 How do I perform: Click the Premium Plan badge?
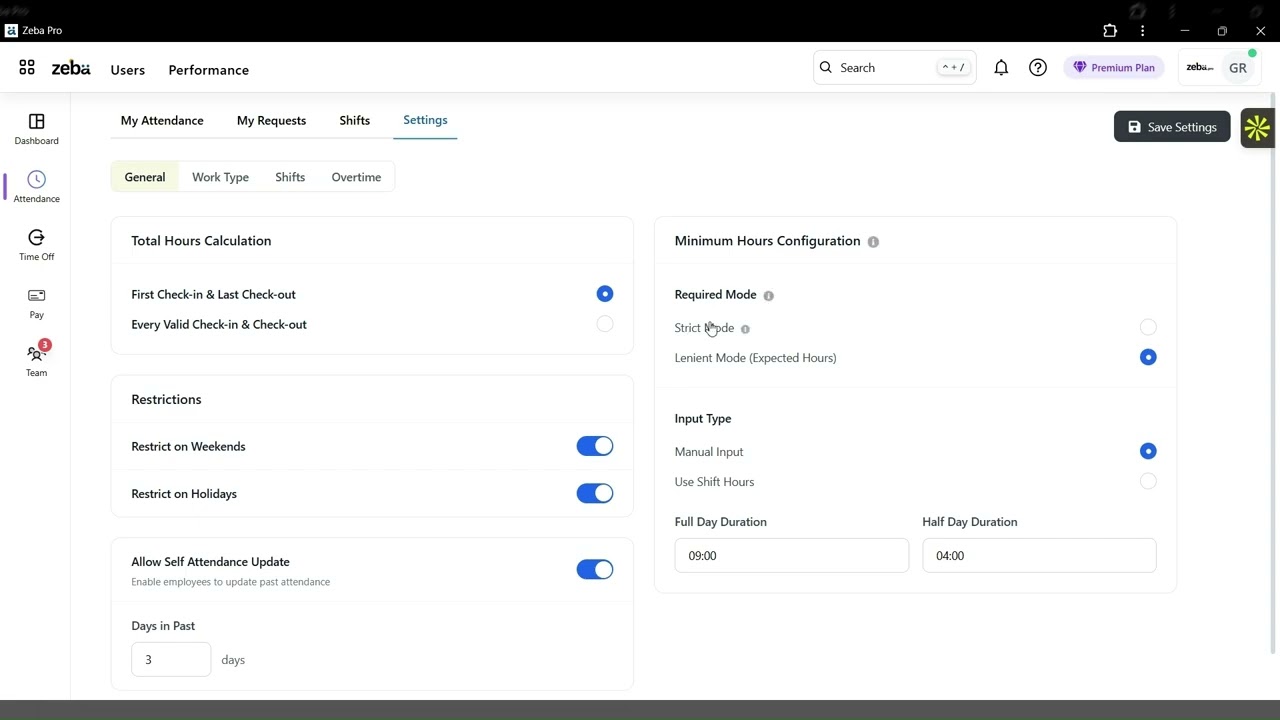click(1114, 68)
